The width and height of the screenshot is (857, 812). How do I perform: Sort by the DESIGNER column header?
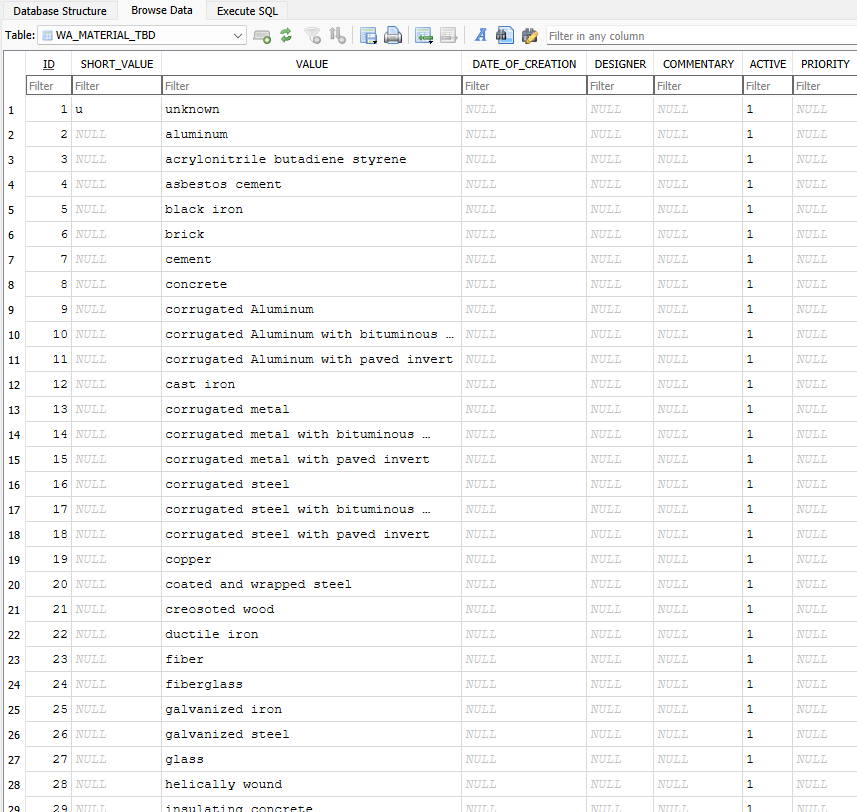620,64
